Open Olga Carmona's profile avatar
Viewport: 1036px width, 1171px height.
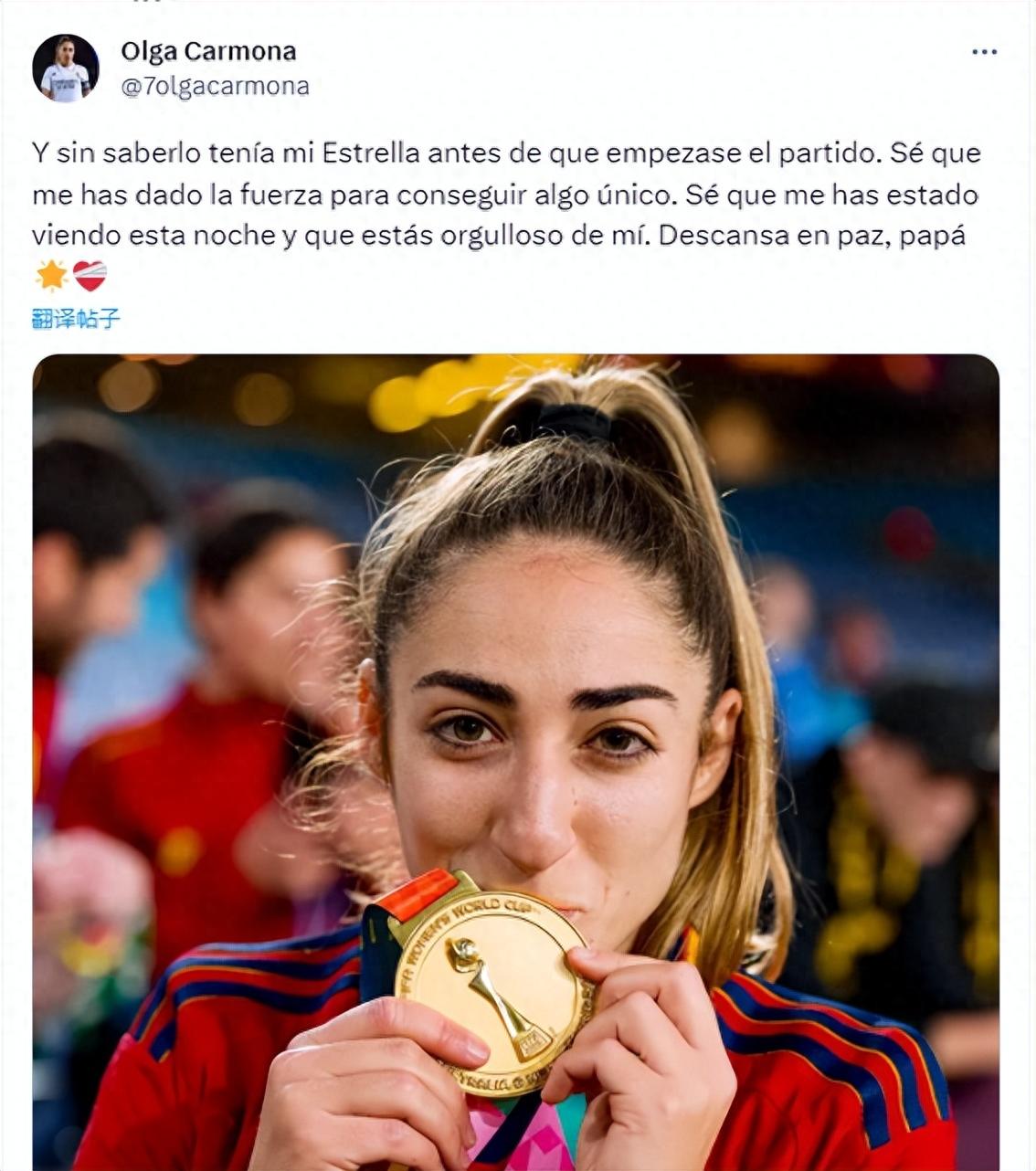pyautogui.click(x=66, y=68)
